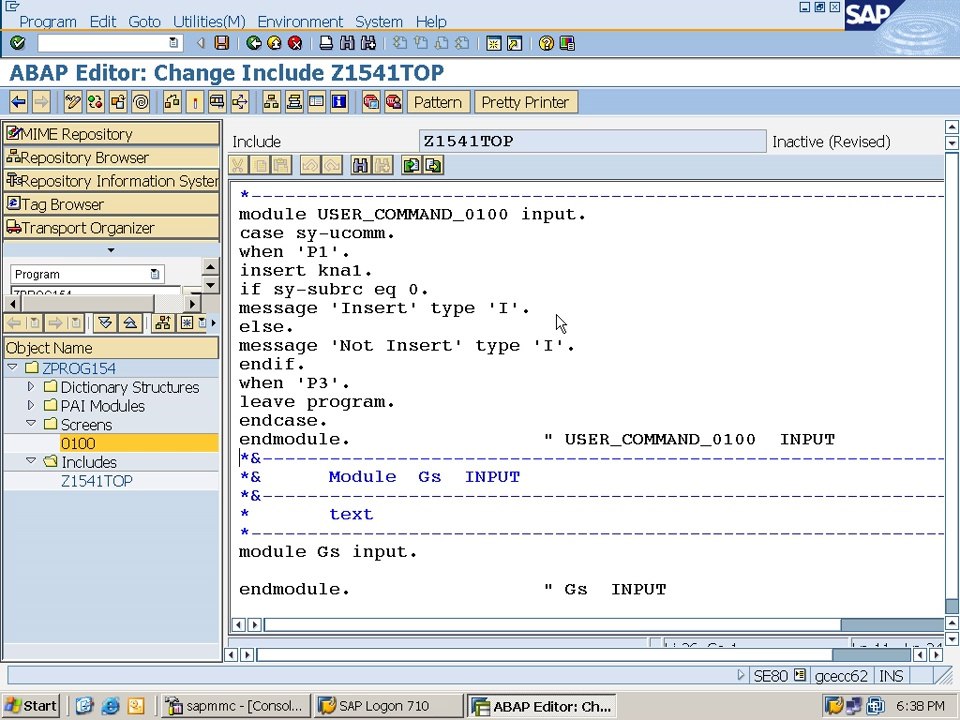Click the red Cancel icon

tap(295, 43)
